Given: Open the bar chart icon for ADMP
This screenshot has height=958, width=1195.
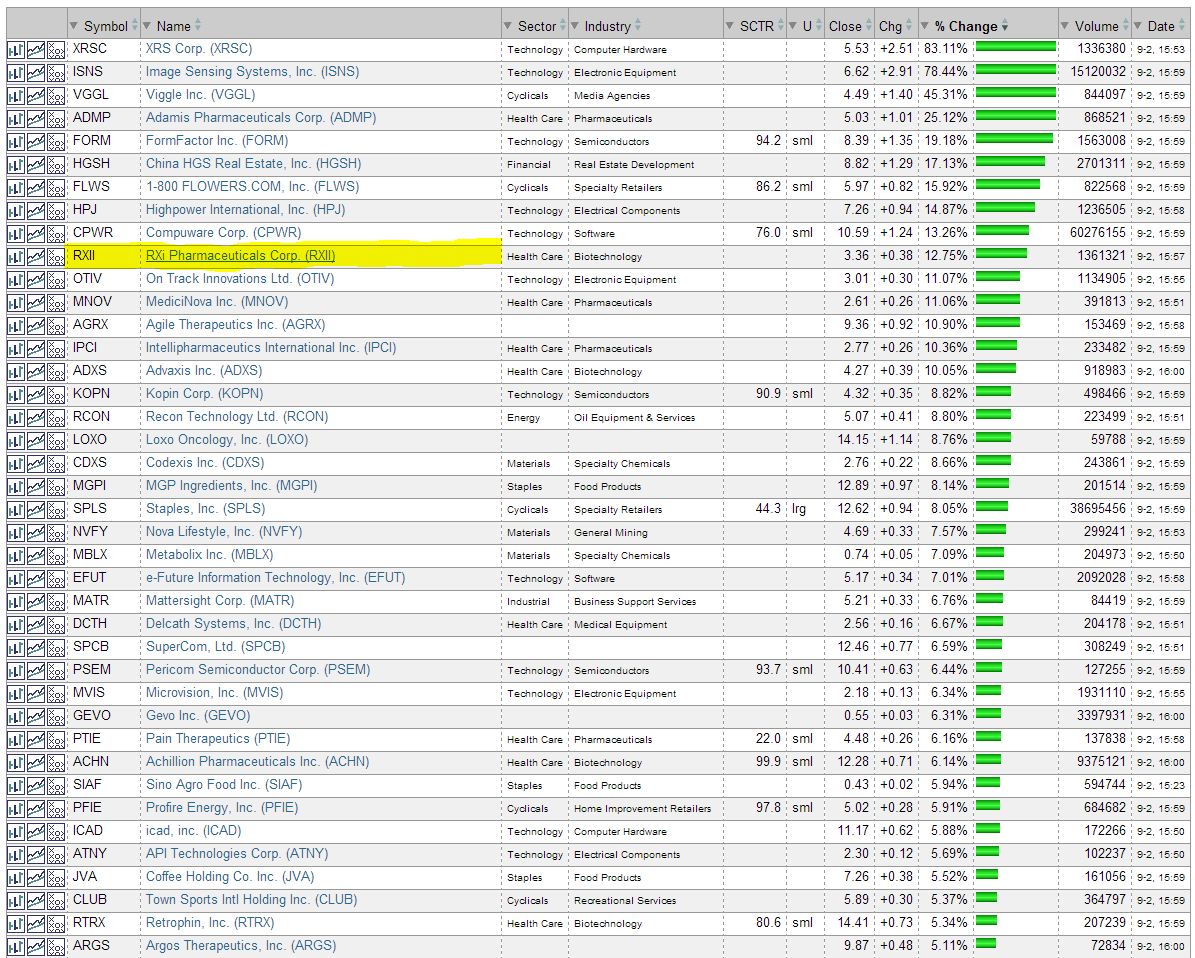Looking at the screenshot, I should pos(15,119).
